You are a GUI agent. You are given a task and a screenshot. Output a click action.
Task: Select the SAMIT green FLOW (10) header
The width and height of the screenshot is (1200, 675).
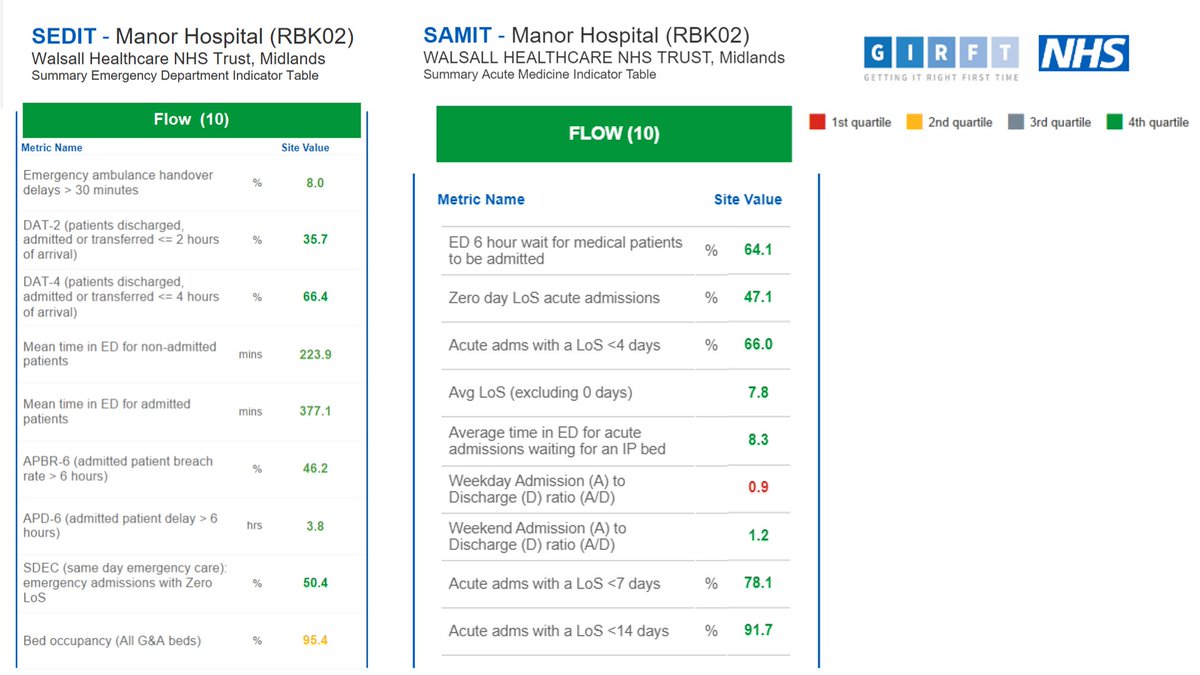click(x=614, y=134)
